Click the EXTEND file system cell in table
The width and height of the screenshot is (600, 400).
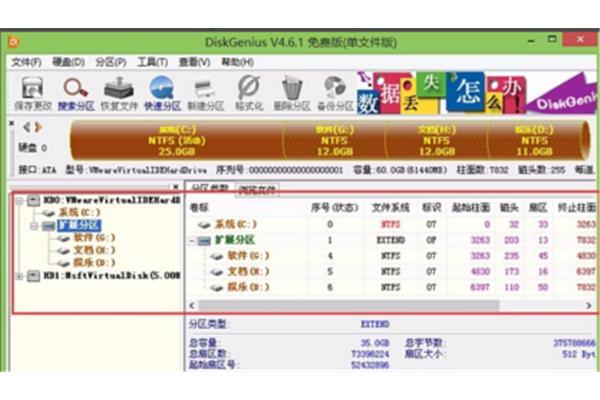tap(391, 240)
